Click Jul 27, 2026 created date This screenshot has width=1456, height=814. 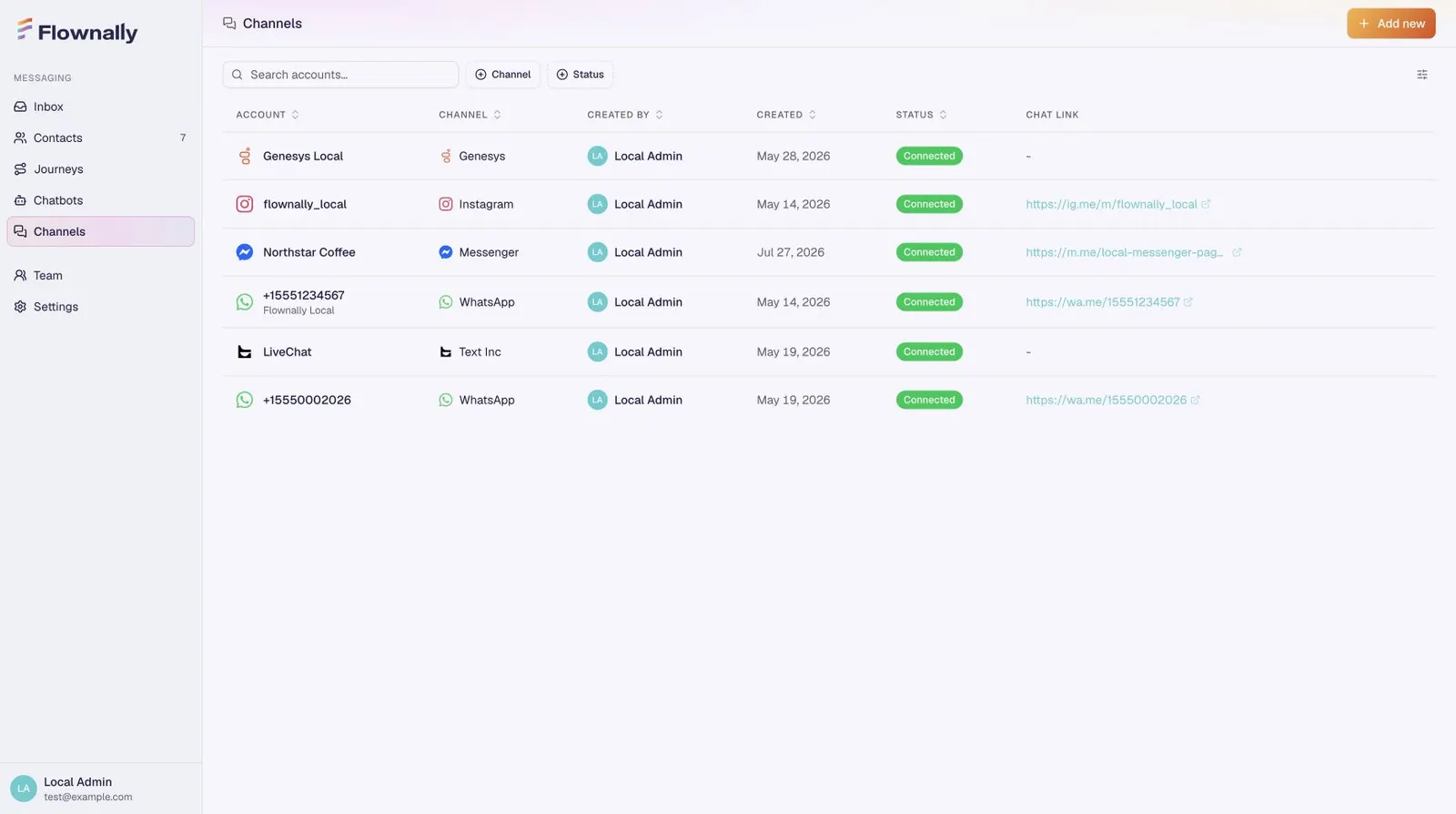click(791, 252)
